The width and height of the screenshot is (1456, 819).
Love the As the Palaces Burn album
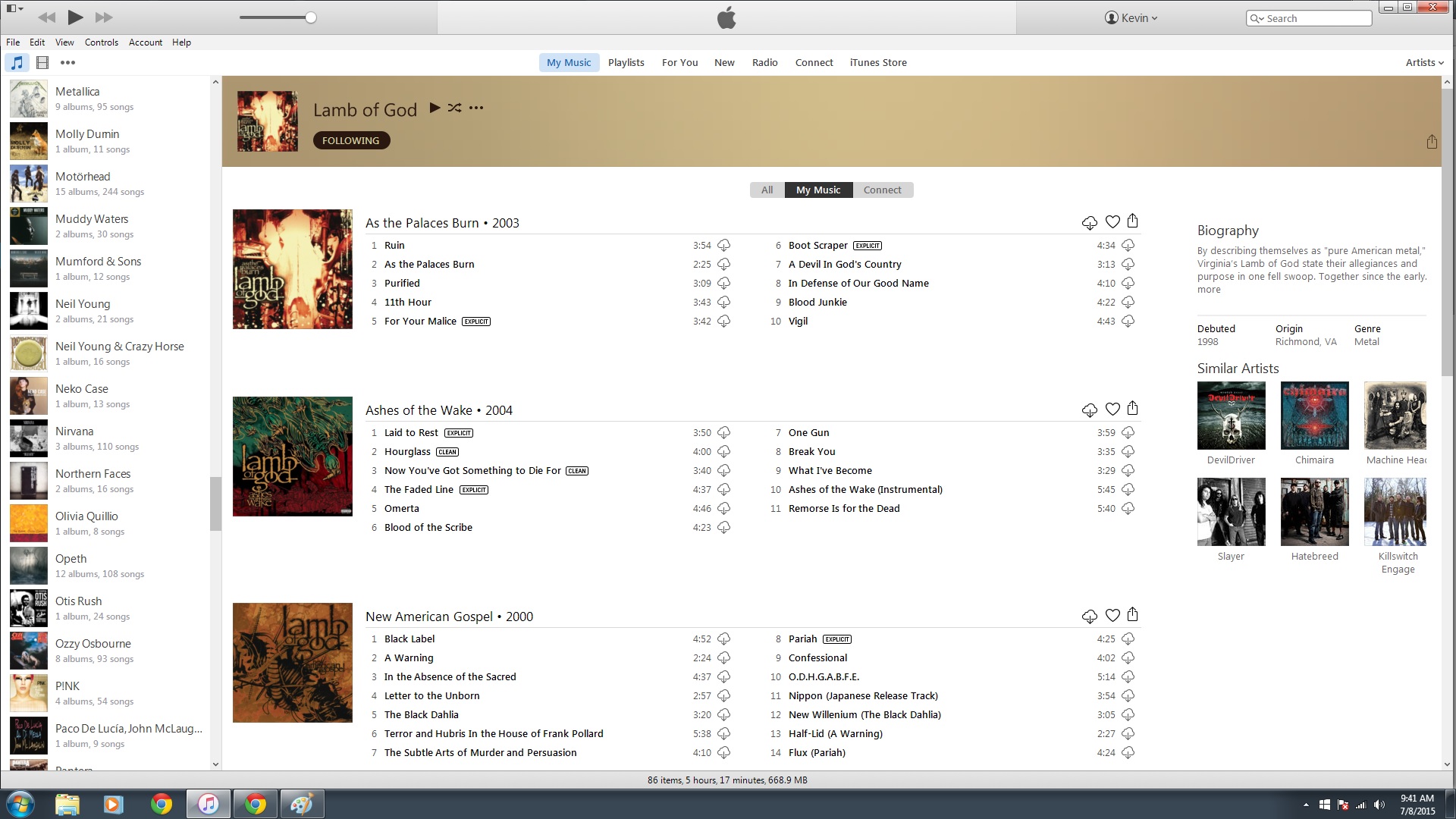(x=1112, y=222)
